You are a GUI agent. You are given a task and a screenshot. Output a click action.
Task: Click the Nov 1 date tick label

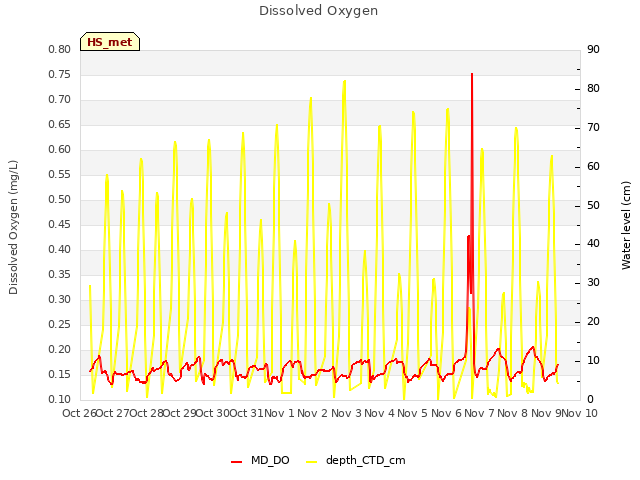[x=279, y=413]
